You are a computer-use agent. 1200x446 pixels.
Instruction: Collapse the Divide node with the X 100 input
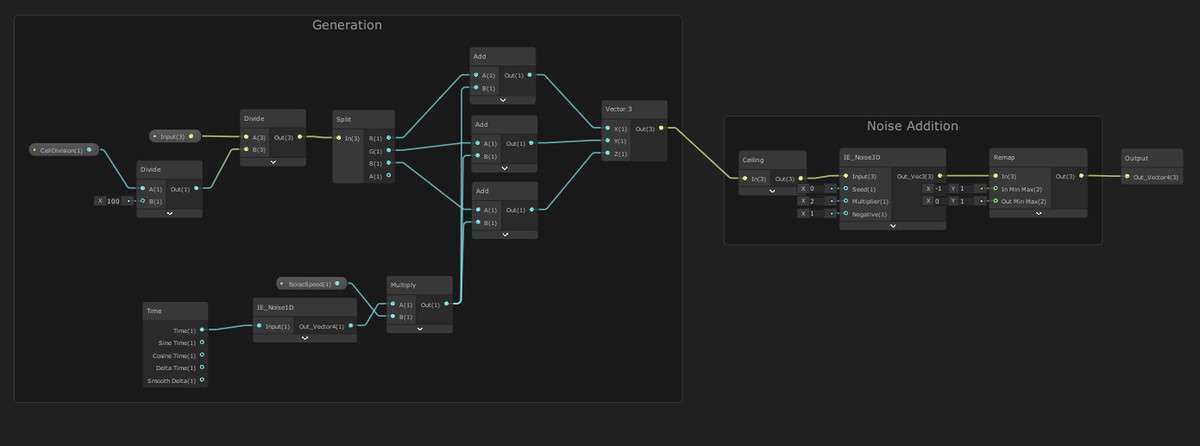169,212
